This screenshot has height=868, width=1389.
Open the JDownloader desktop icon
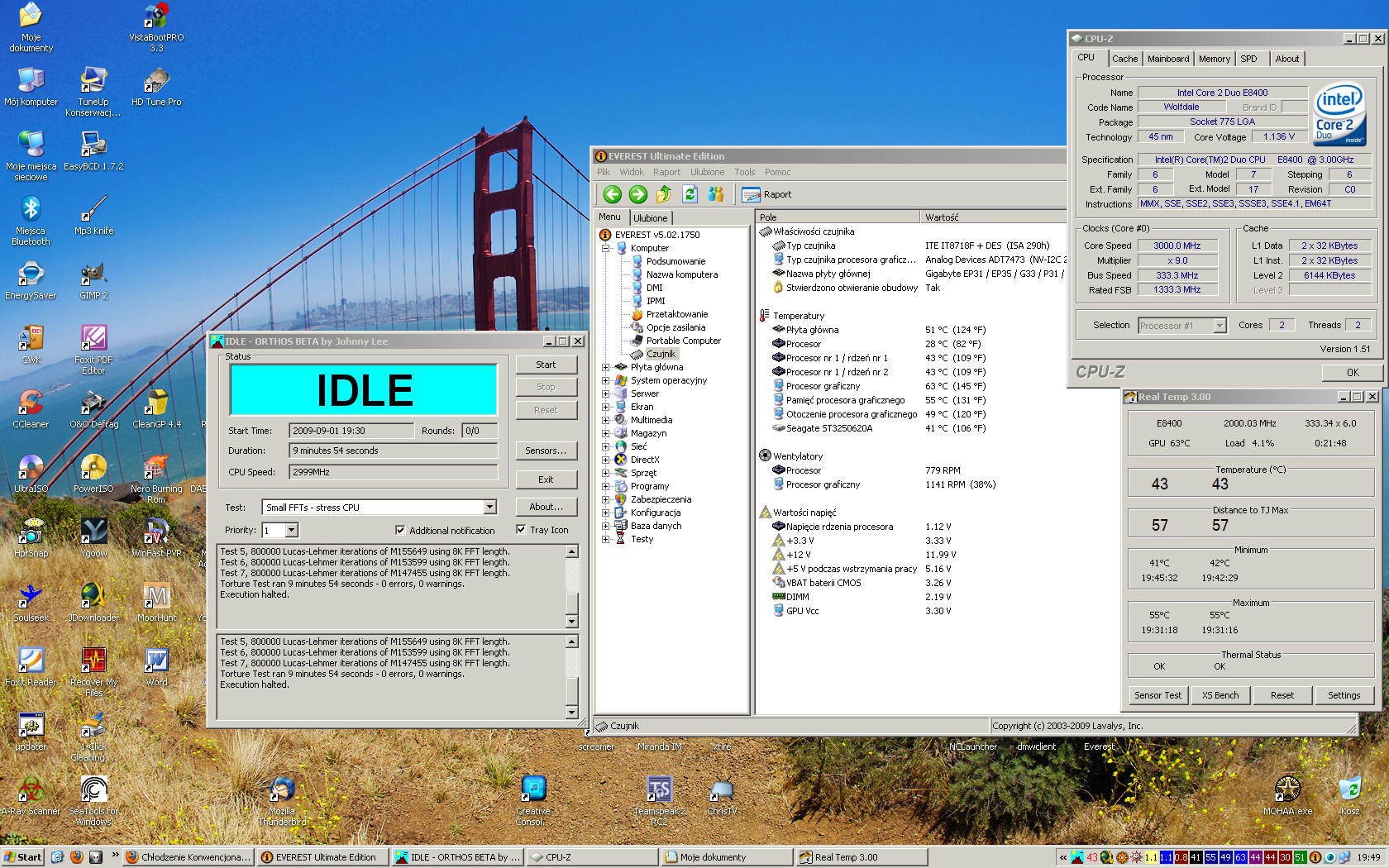pos(93,603)
